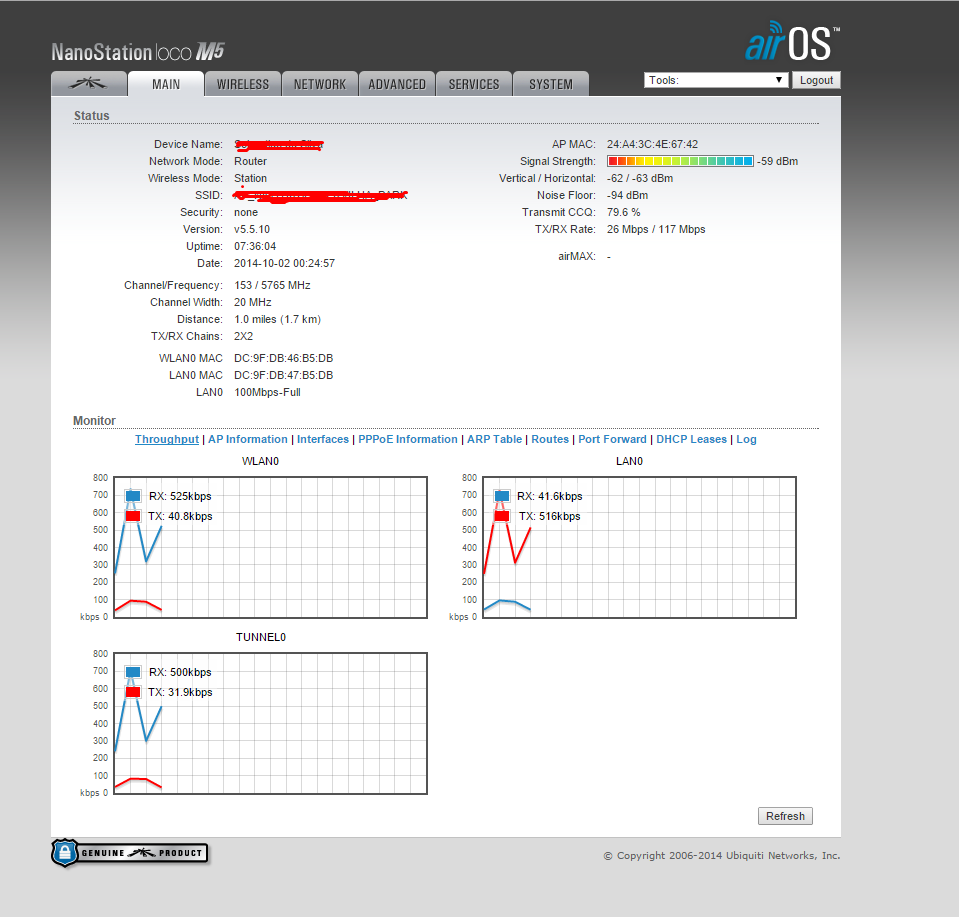959x917 pixels.
Task: Click WLAN0 'RX: 525kbps' label
Action: coord(180,496)
